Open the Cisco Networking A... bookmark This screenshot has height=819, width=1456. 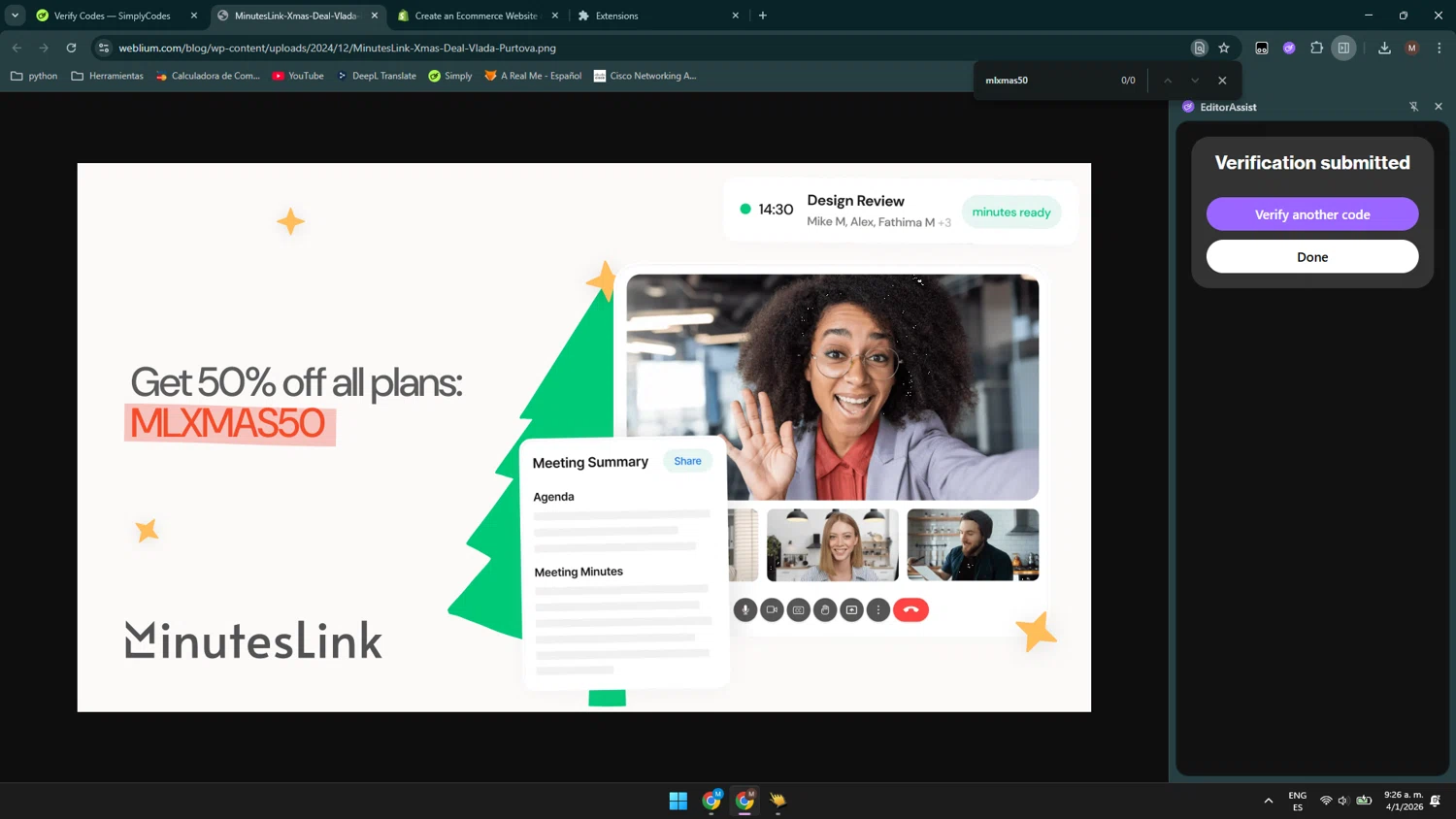coord(645,76)
